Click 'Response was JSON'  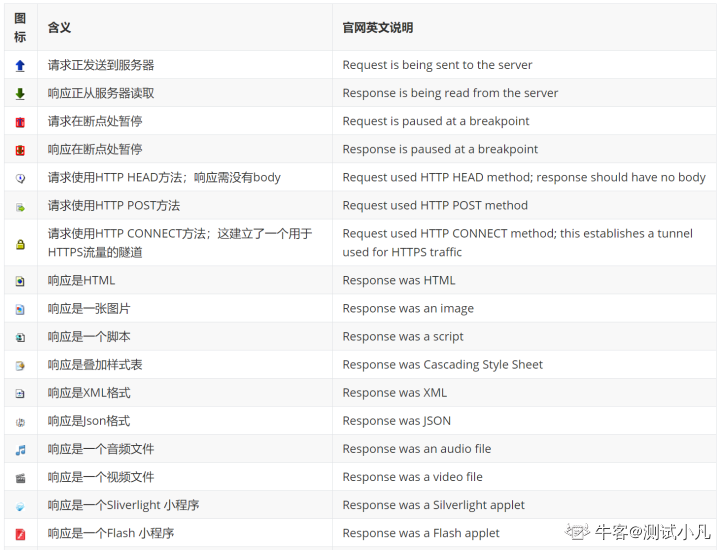[396, 421]
